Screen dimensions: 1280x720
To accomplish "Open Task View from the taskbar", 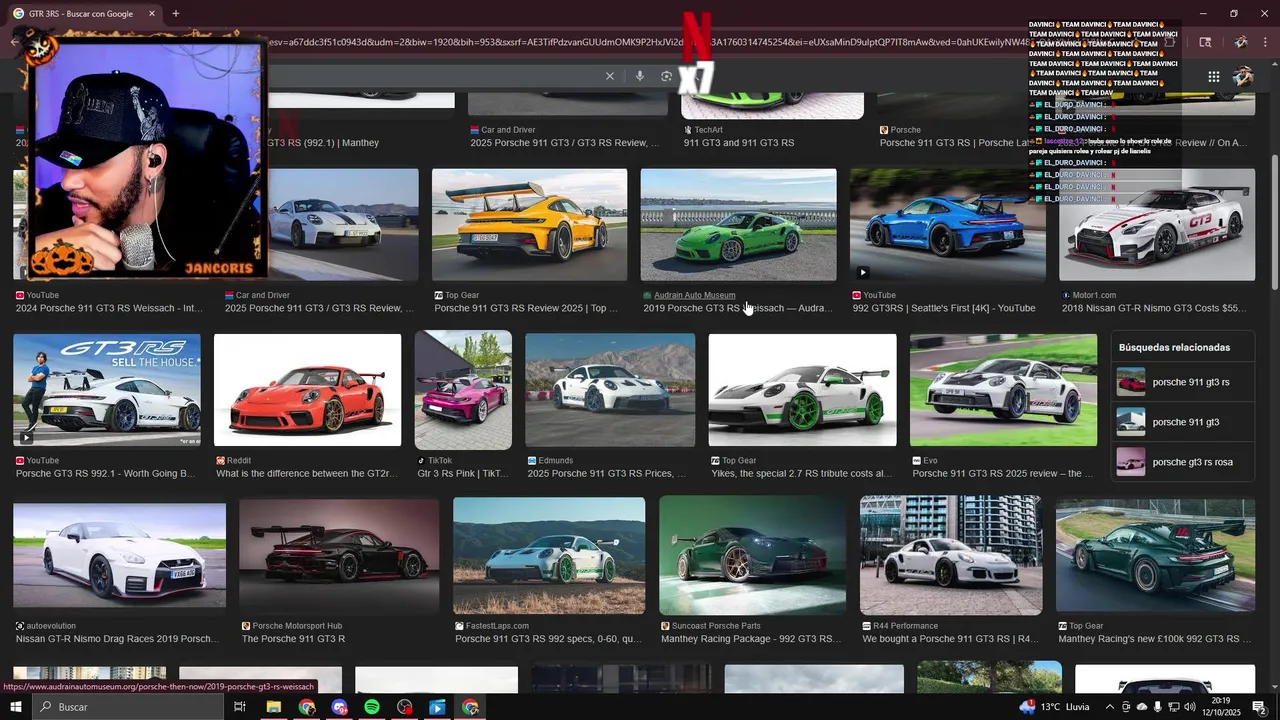I will coord(240,707).
